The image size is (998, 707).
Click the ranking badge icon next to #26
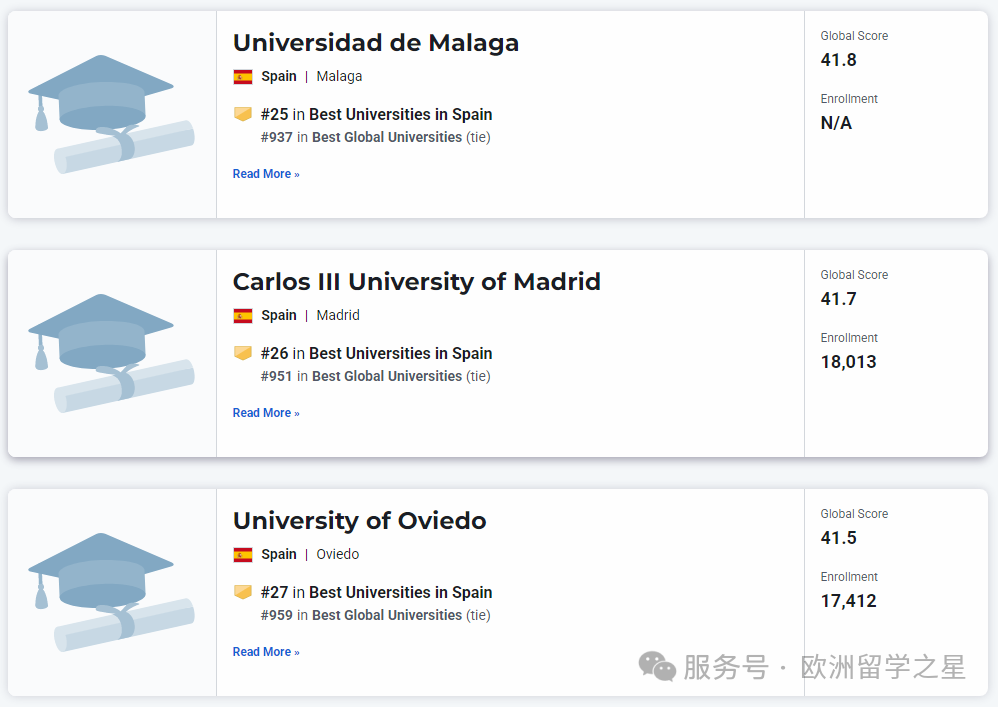(x=243, y=353)
